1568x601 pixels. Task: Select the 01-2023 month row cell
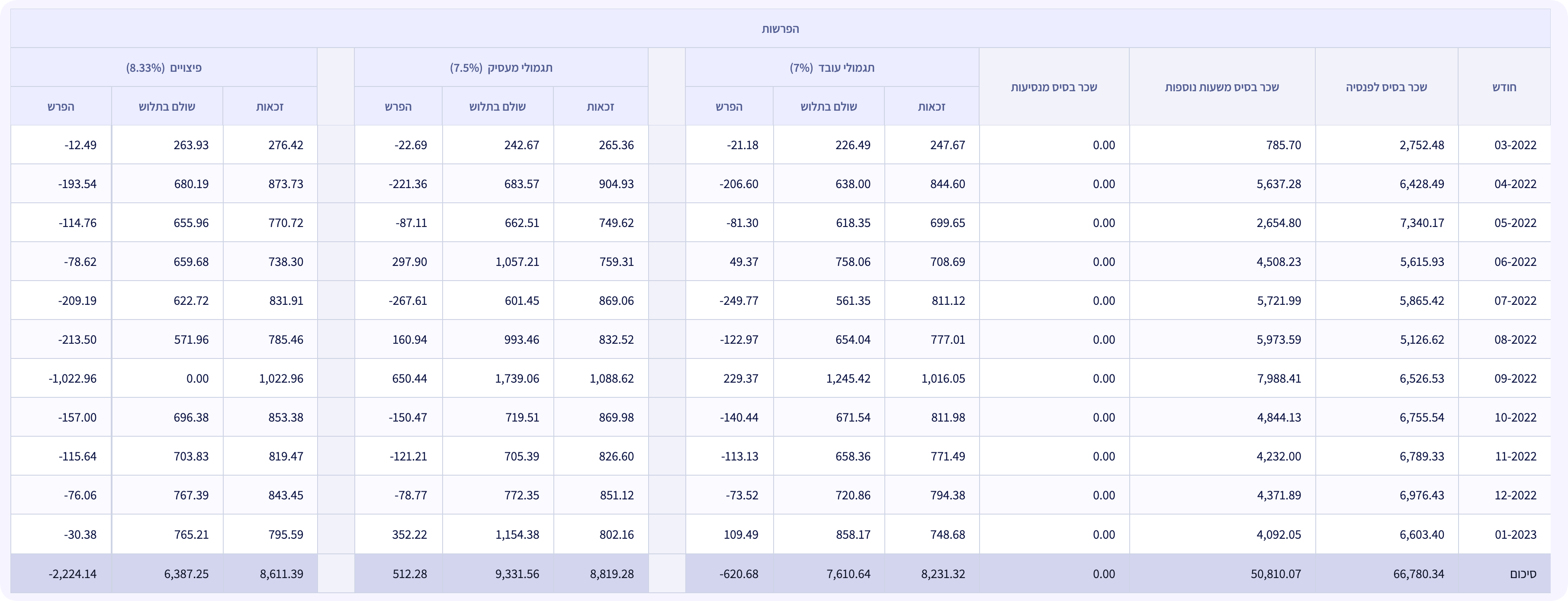[1515, 534]
